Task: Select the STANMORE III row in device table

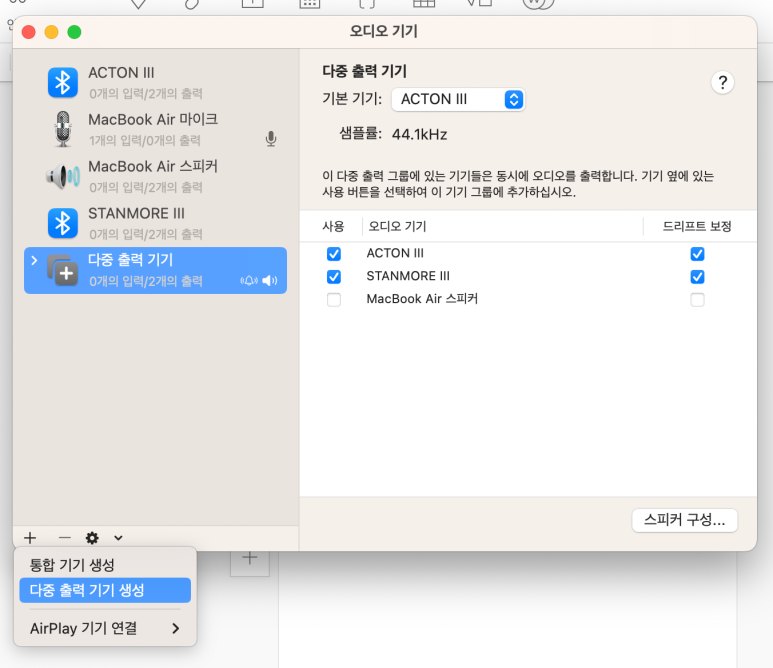Action: [528, 277]
